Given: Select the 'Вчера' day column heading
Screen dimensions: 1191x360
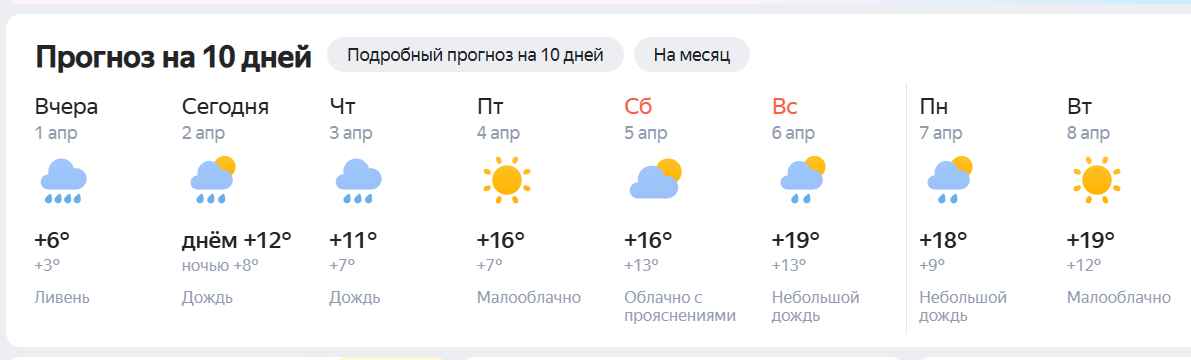Looking at the screenshot, I should tap(67, 106).
